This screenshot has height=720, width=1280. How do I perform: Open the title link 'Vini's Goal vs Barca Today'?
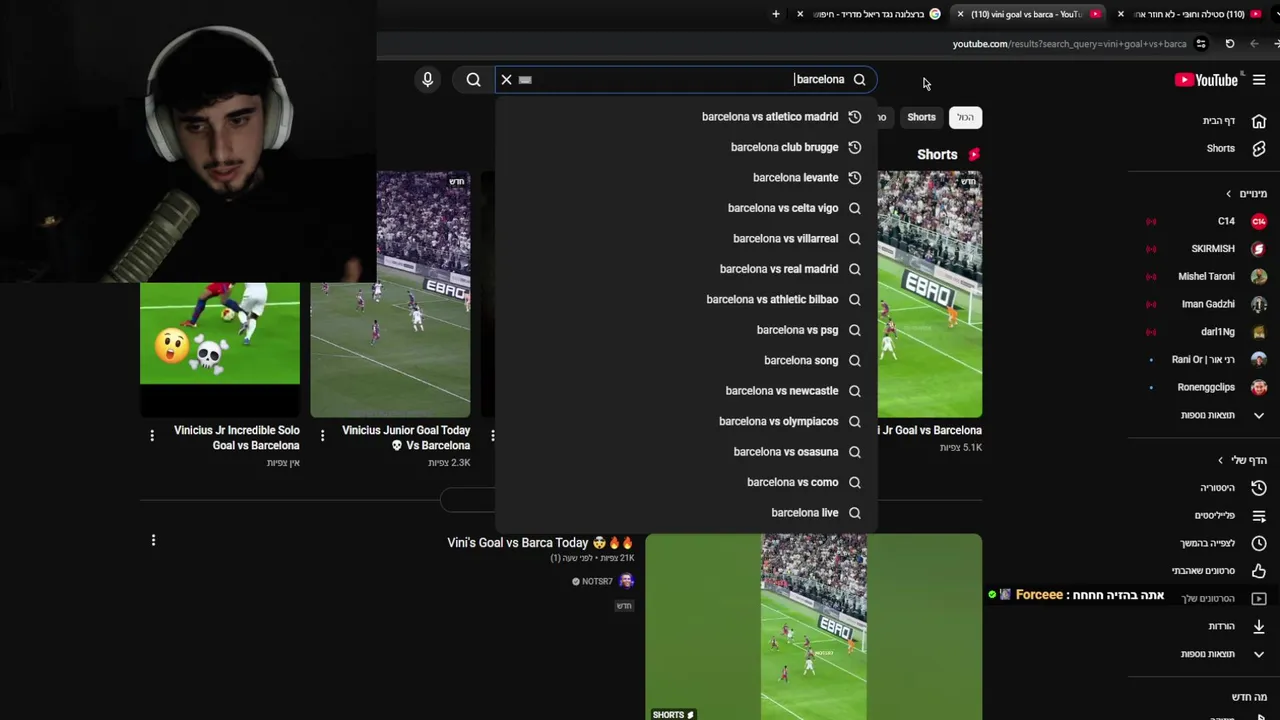tap(540, 543)
